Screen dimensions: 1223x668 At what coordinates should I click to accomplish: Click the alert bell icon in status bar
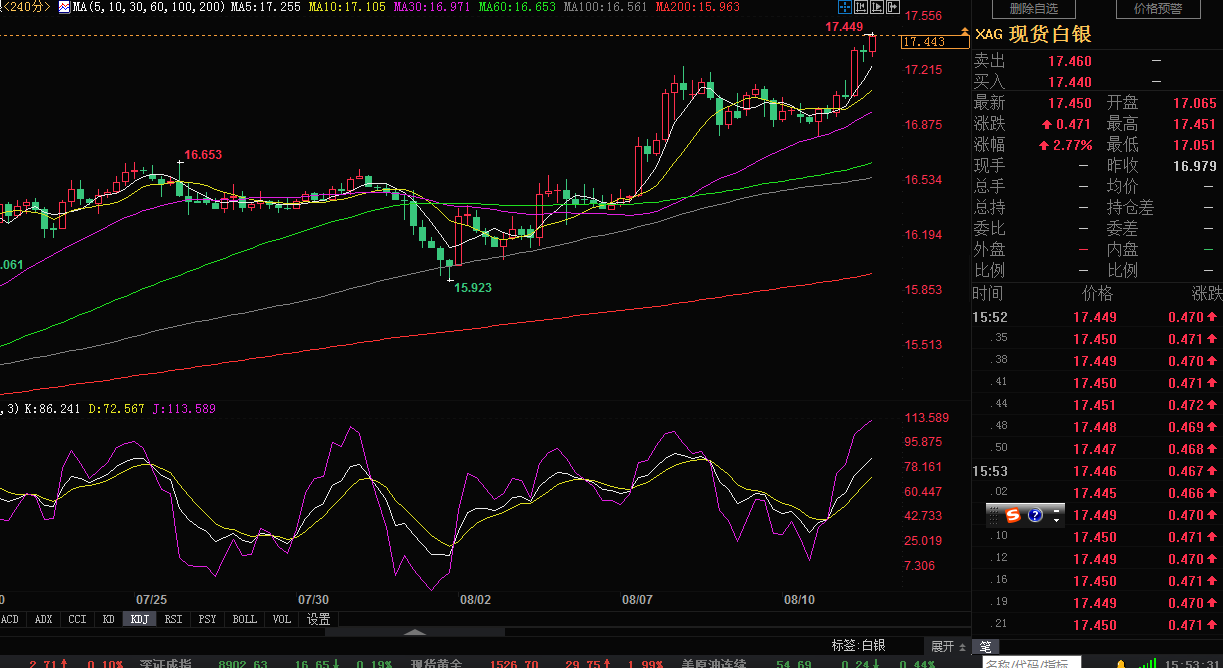pos(1123,663)
